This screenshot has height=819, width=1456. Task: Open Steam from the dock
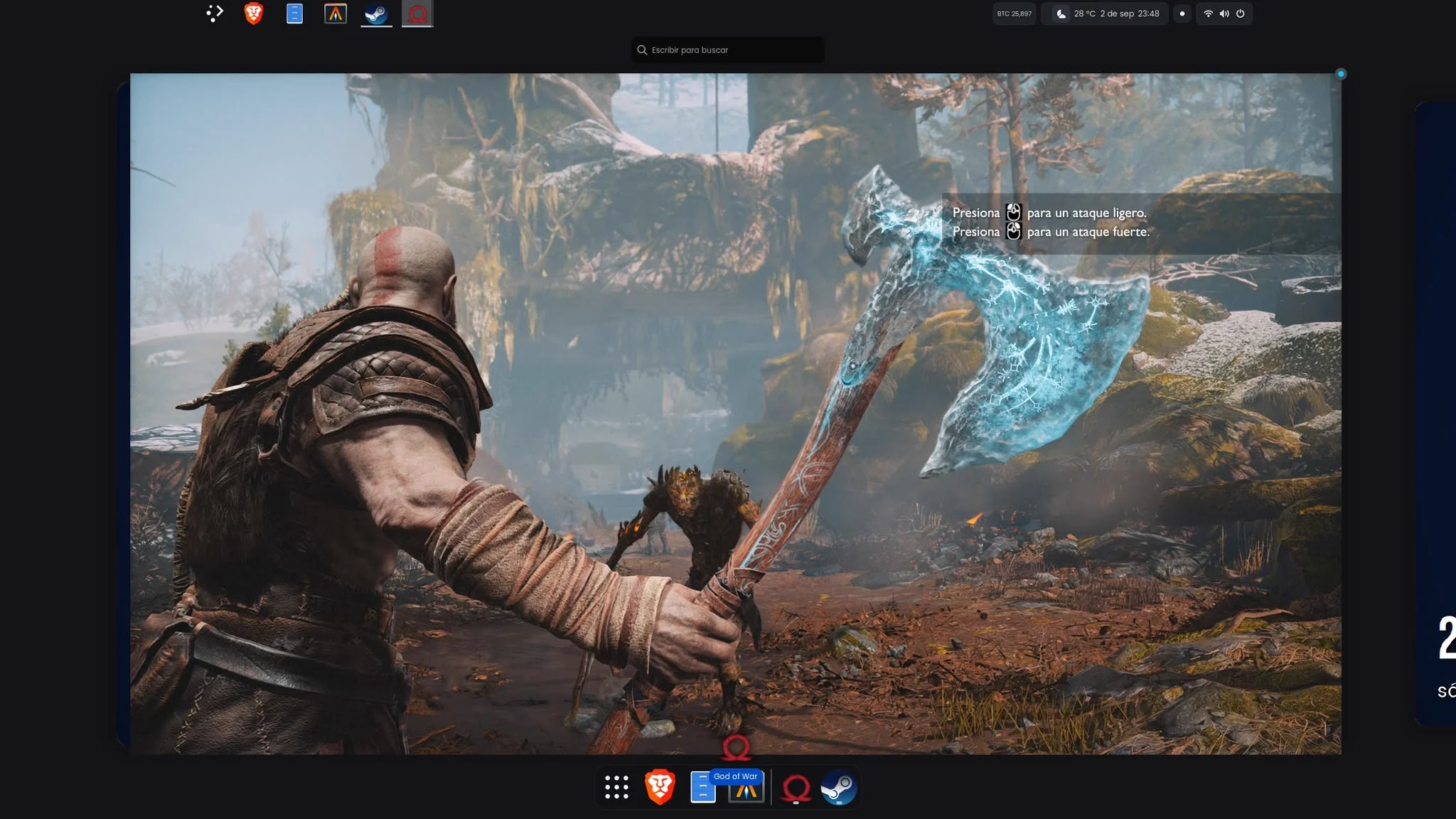pyautogui.click(x=839, y=788)
